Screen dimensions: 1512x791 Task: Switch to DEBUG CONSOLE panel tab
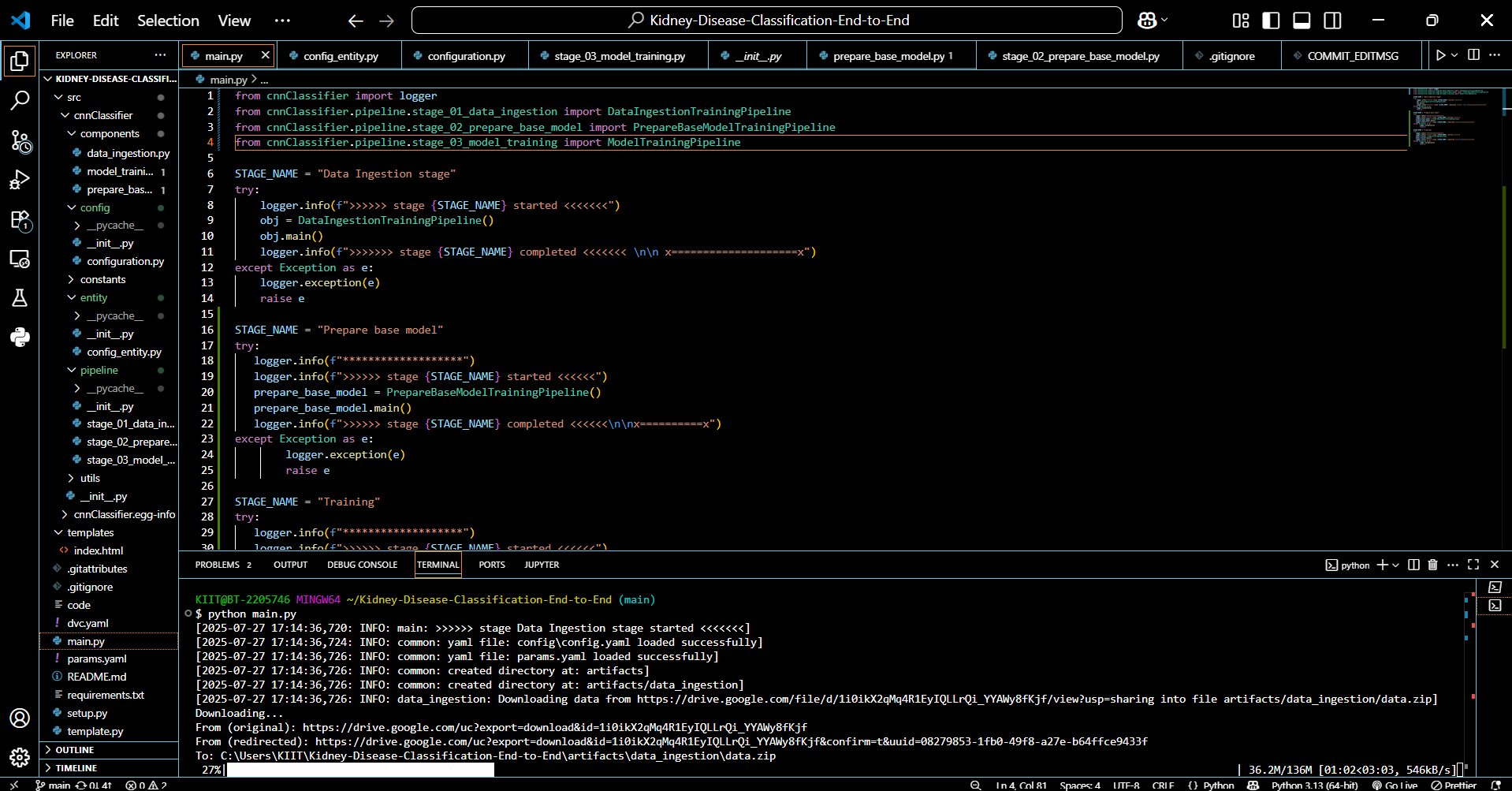click(x=362, y=565)
